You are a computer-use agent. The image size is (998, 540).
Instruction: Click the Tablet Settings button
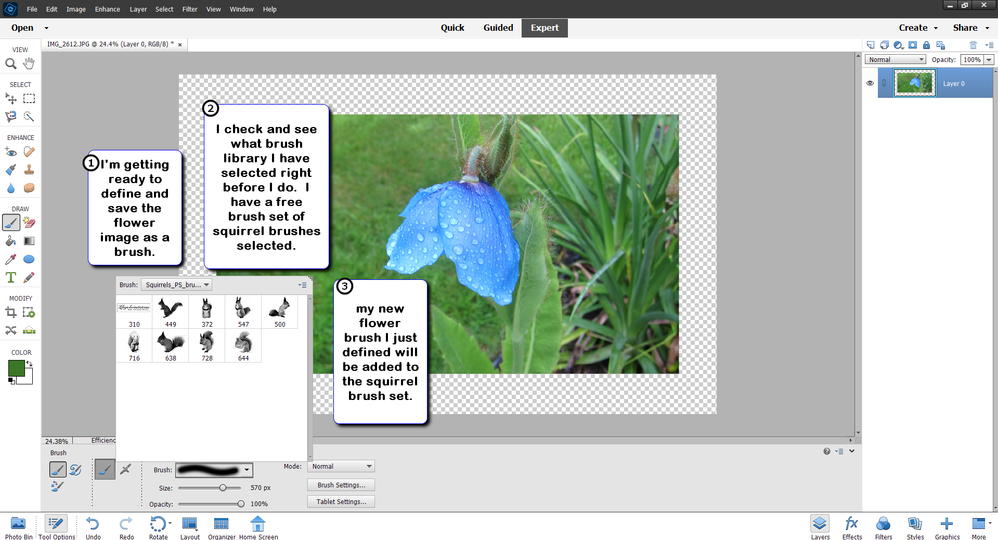[341, 501]
